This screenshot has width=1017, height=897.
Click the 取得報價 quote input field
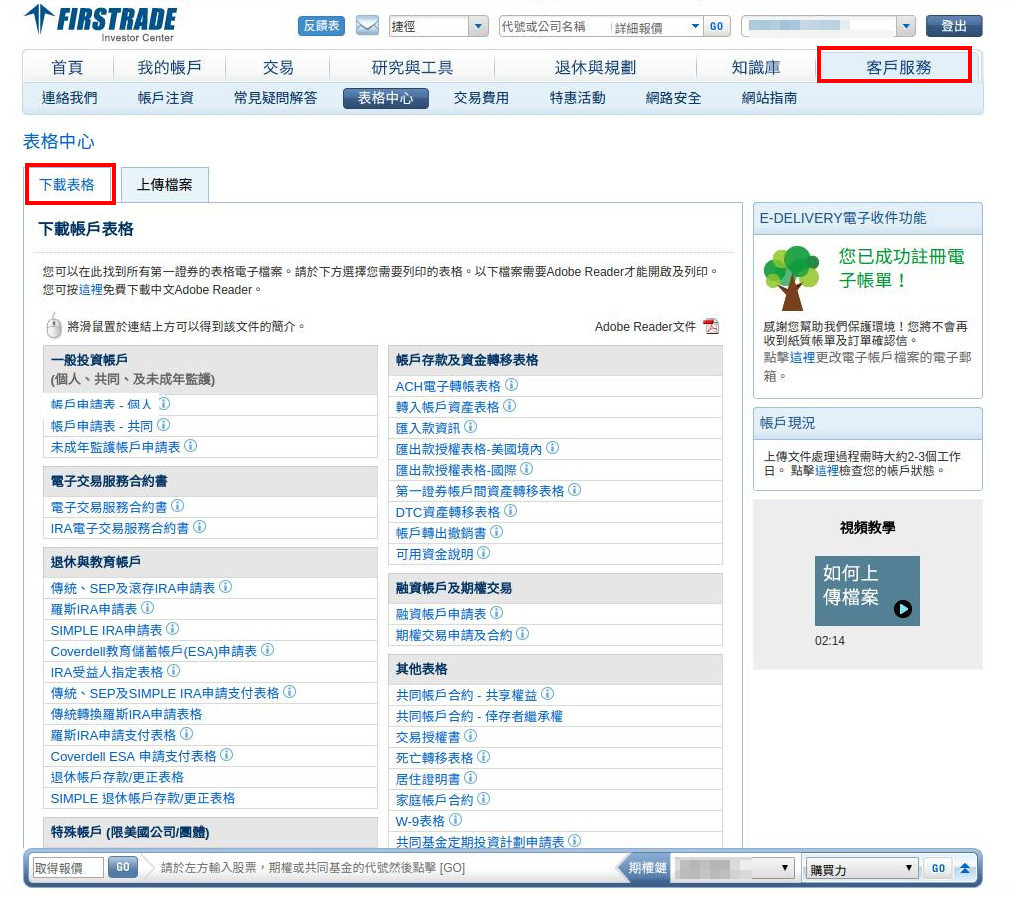point(67,868)
